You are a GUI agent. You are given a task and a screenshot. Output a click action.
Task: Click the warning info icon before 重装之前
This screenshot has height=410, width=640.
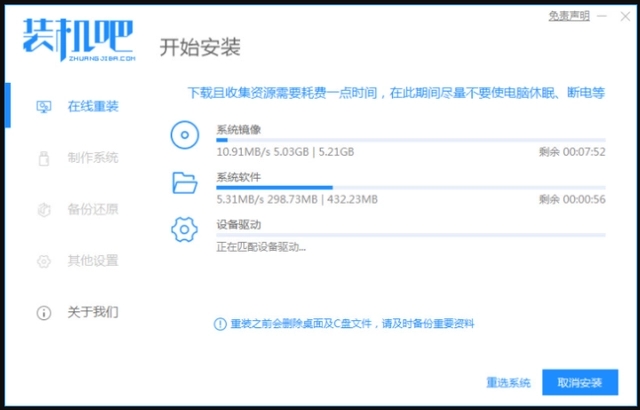point(220,324)
